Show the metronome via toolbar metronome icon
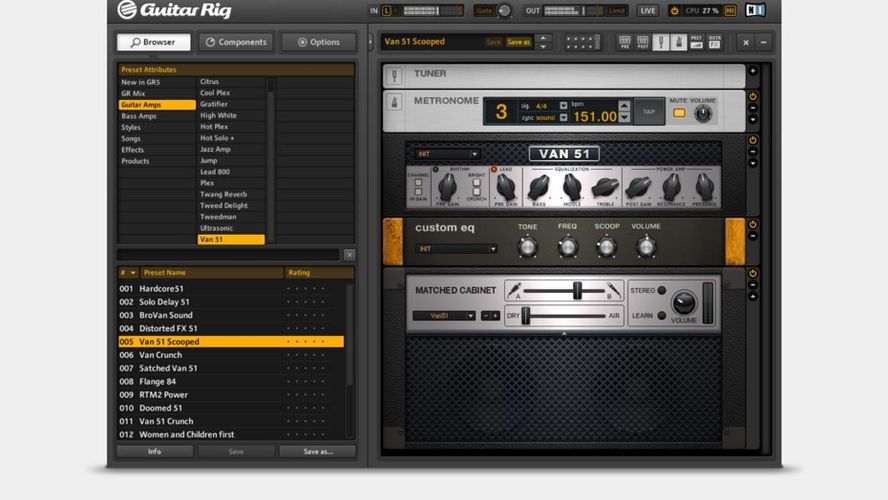Viewport: 888px width, 500px height. click(x=678, y=42)
